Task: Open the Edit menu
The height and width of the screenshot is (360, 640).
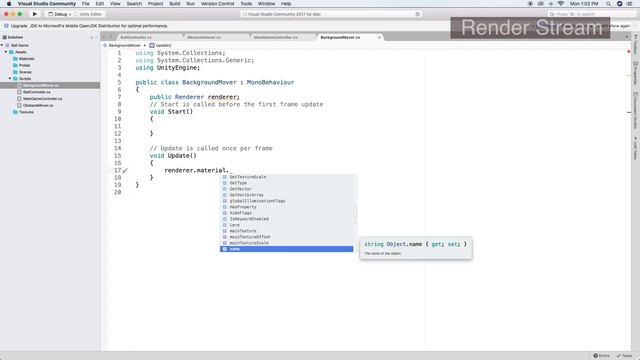Action: tap(100, 4)
